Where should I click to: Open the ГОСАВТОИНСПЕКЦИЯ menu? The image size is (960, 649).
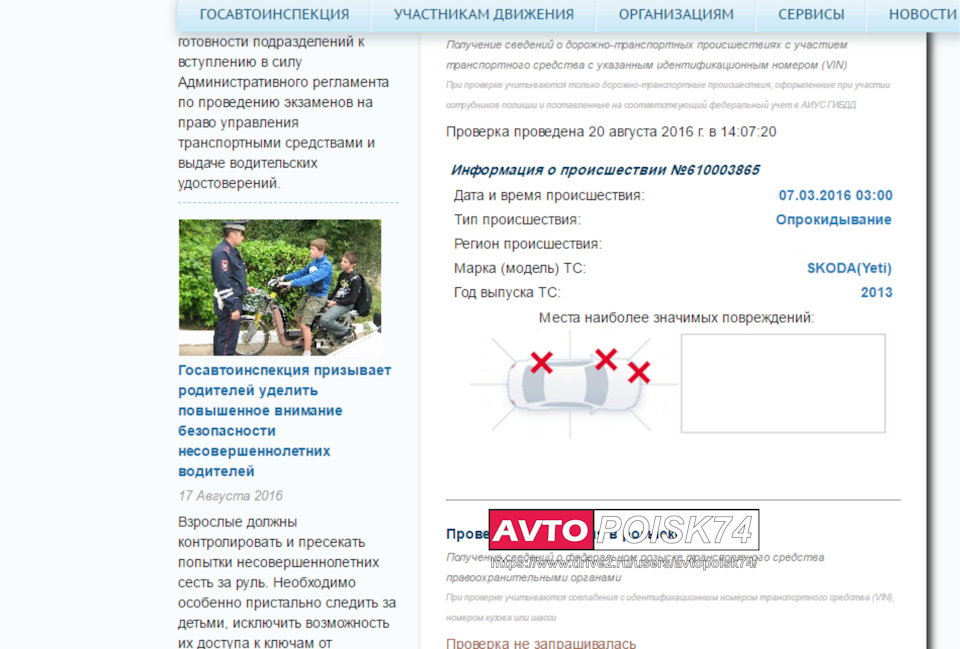pos(274,14)
